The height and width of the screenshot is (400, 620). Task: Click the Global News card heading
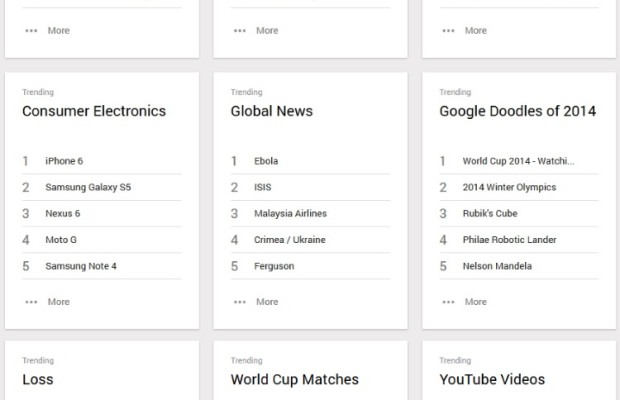pos(272,111)
